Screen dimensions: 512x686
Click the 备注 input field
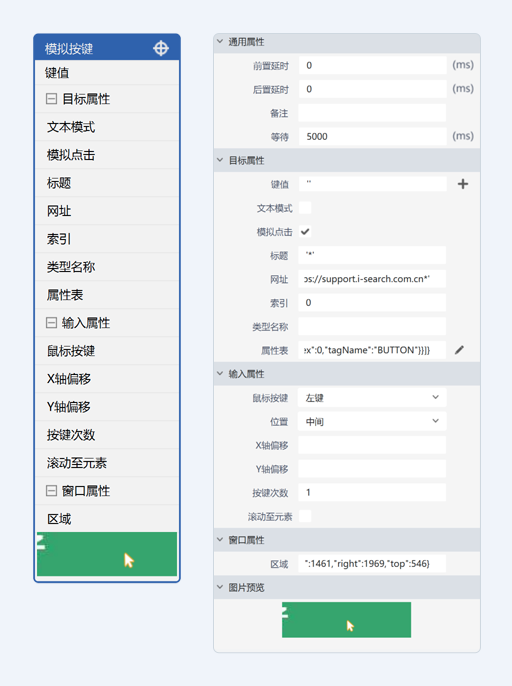click(x=372, y=113)
